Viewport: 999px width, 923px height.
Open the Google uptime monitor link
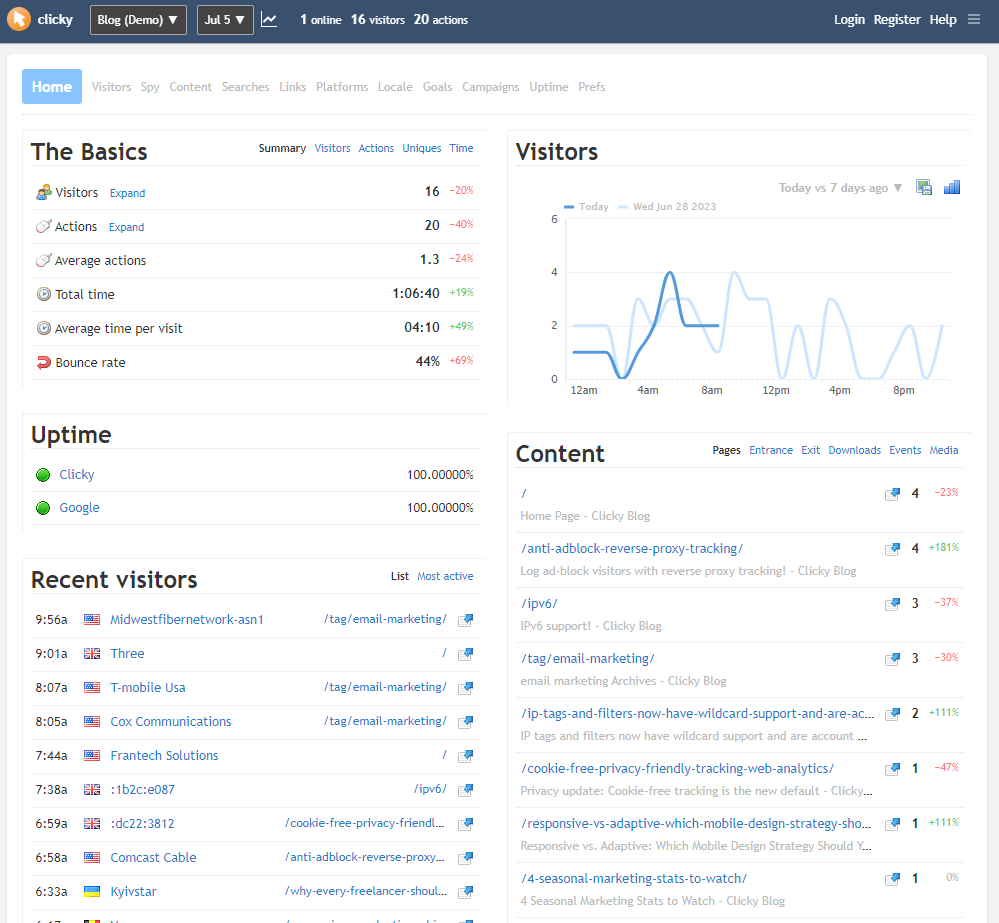pyautogui.click(x=79, y=508)
